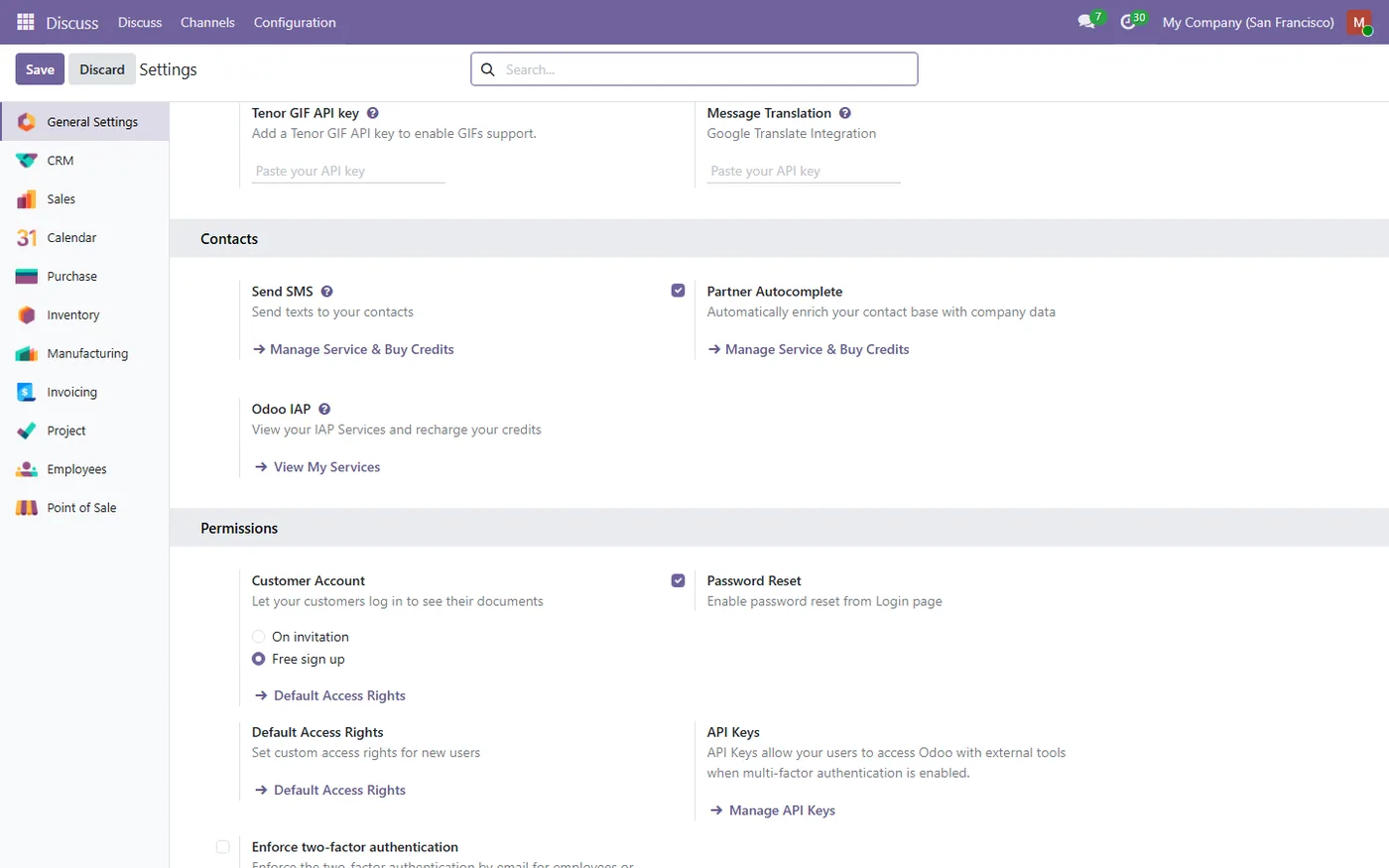Open the apps grid menu icon

point(26,22)
